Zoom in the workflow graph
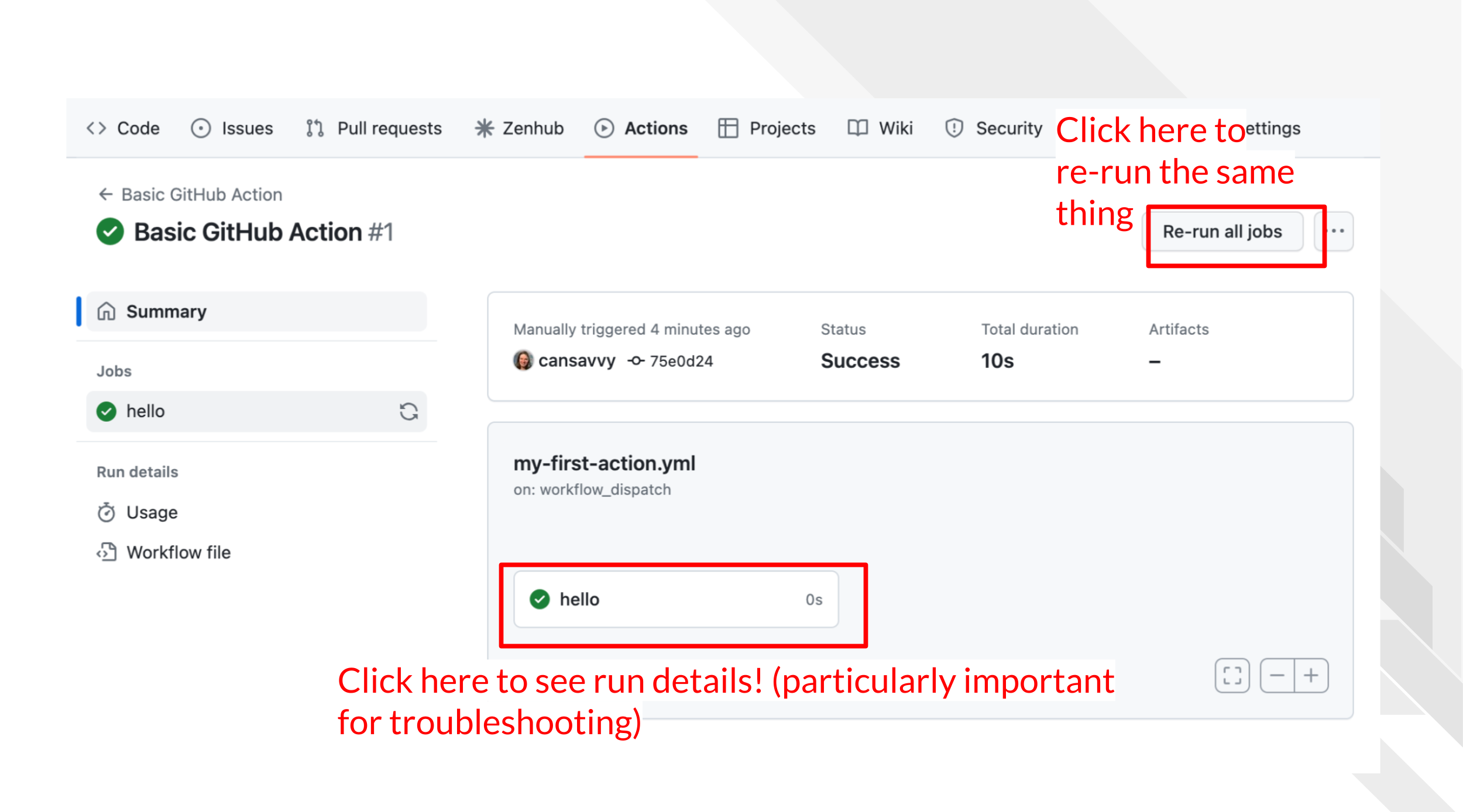Viewport: 1463px width, 812px height. (1311, 676)
